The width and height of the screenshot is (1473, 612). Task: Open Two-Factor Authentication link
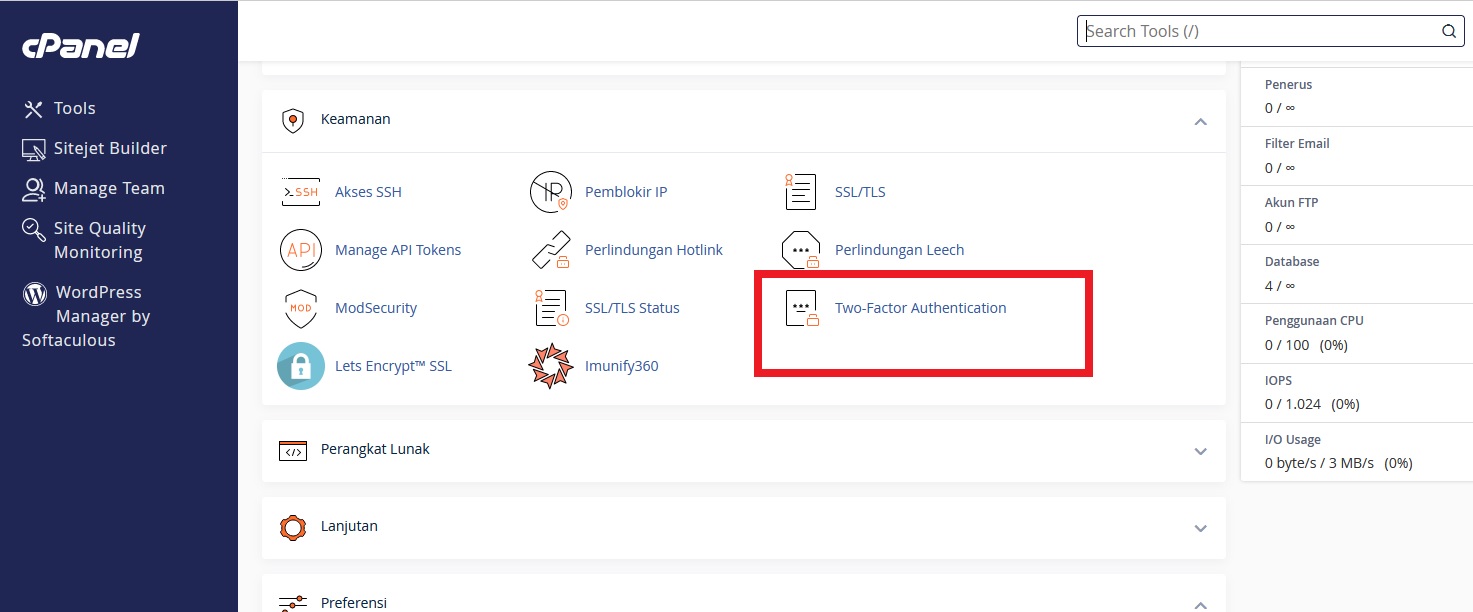tap(921, 308)
